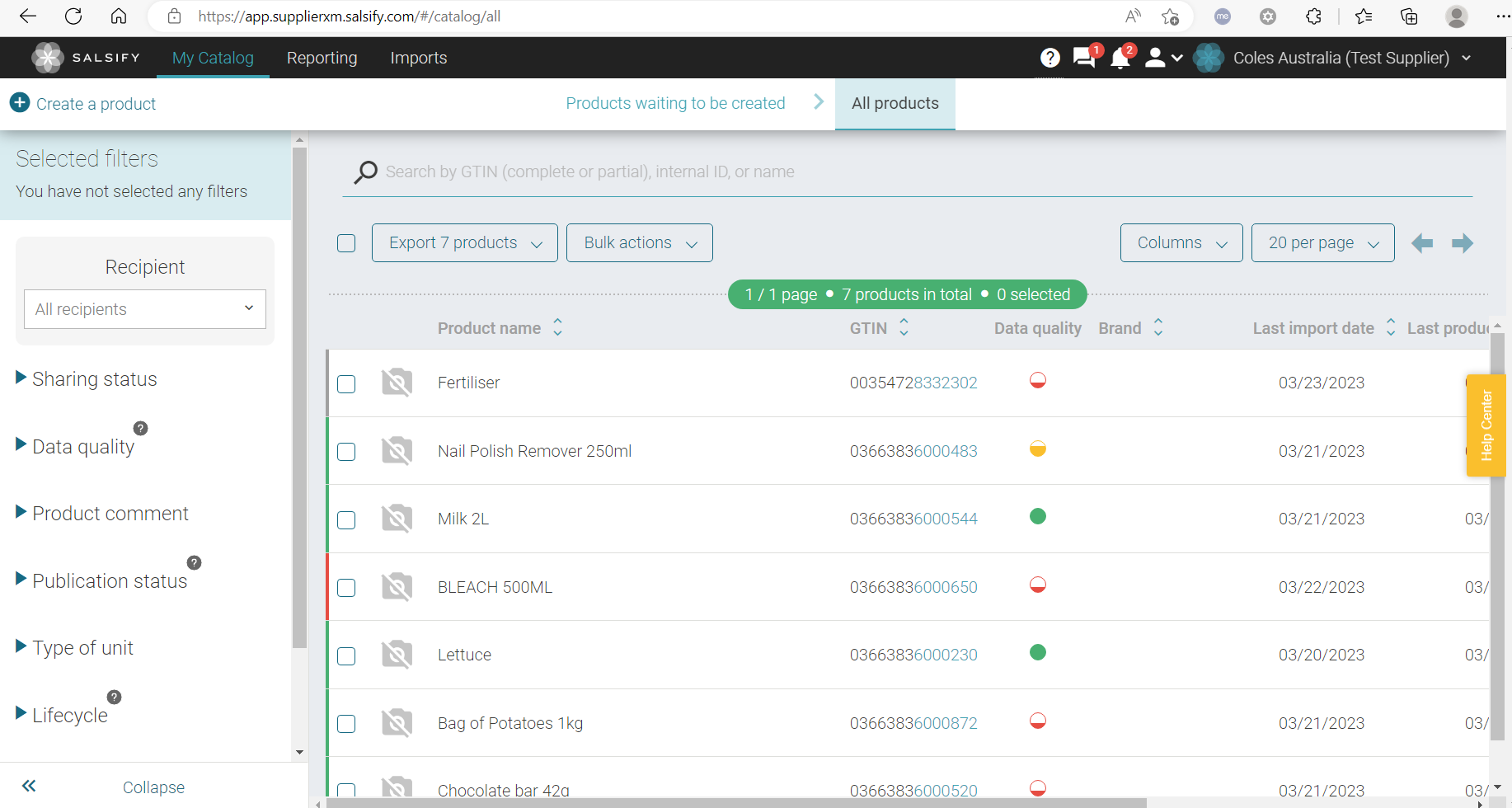Image resolution: width=1512 pixels, height=808 pixels.
Task: Open the notifications bell icon
Action: tap(1120, 59)
